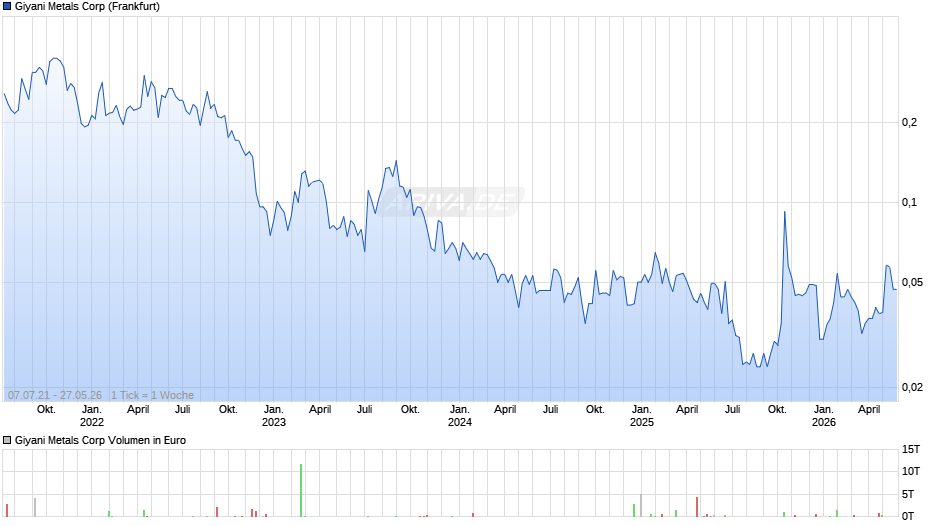
Task: Click the 0,05 price axis label
Action: point(912,282)
